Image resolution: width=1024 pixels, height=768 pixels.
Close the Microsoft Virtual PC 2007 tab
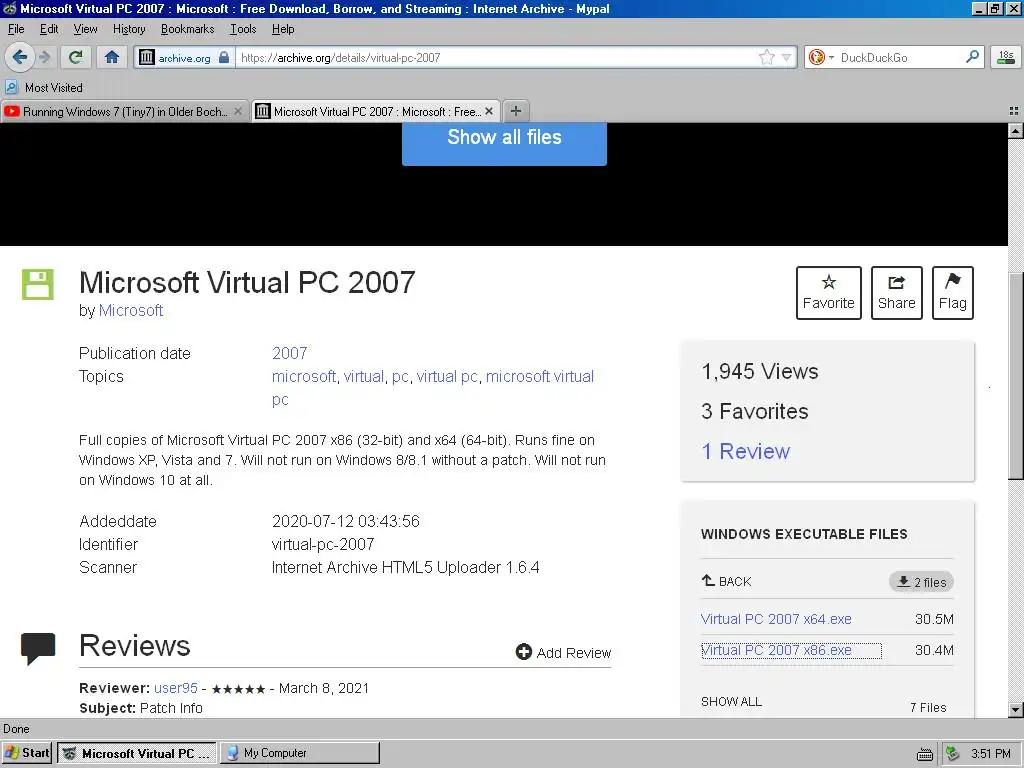[488, 111]
